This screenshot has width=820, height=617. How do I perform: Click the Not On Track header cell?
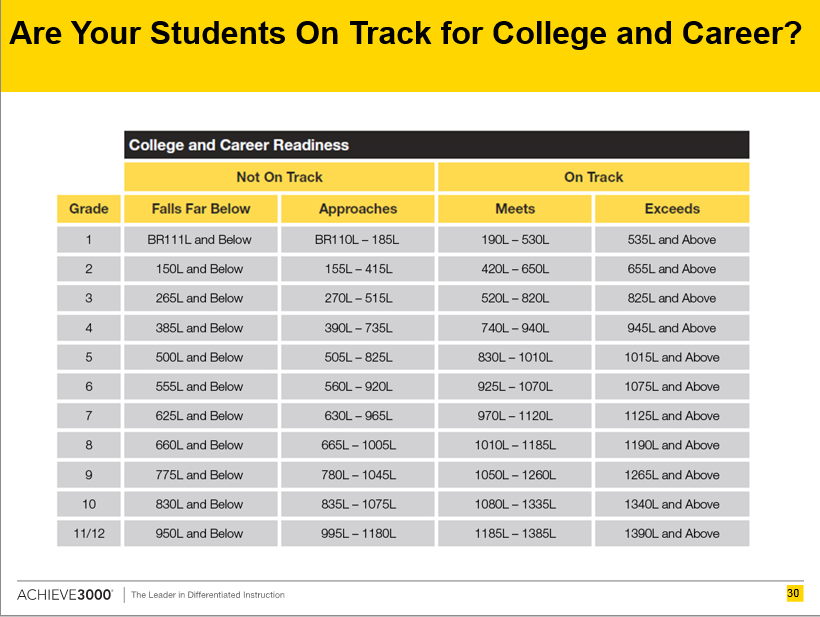pos(279,177)
